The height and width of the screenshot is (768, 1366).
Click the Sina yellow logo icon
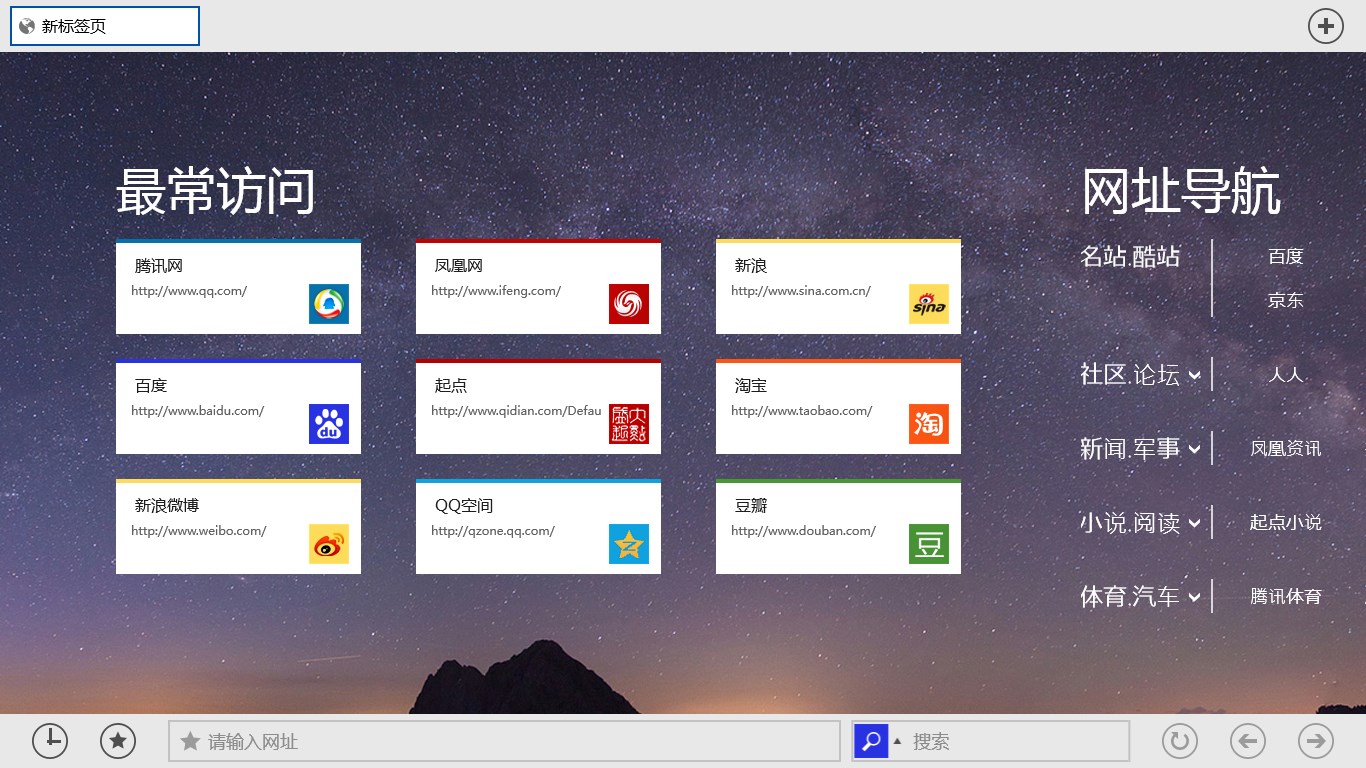click(929, 304)
